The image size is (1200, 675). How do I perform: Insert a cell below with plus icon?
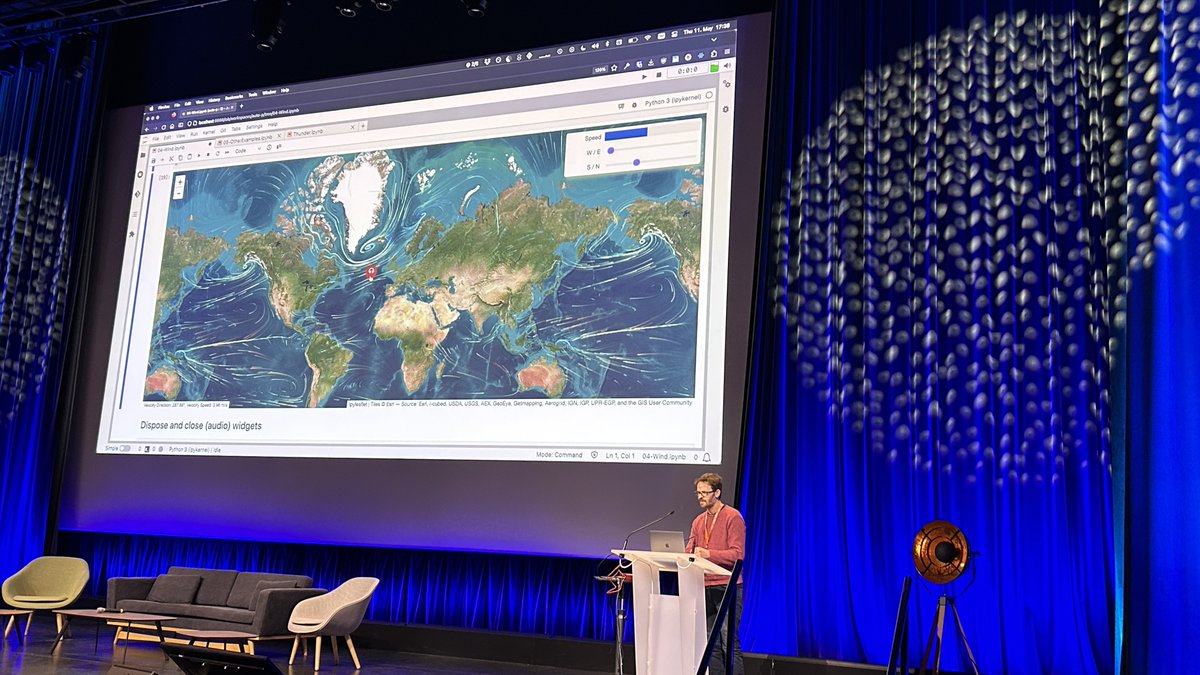[162, 160]
